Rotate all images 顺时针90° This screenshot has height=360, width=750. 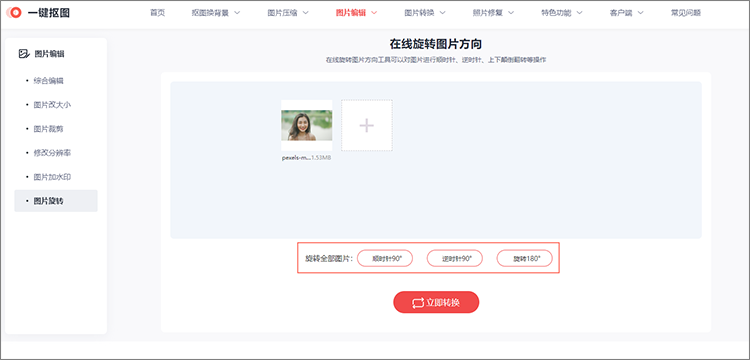pos(385,258)
